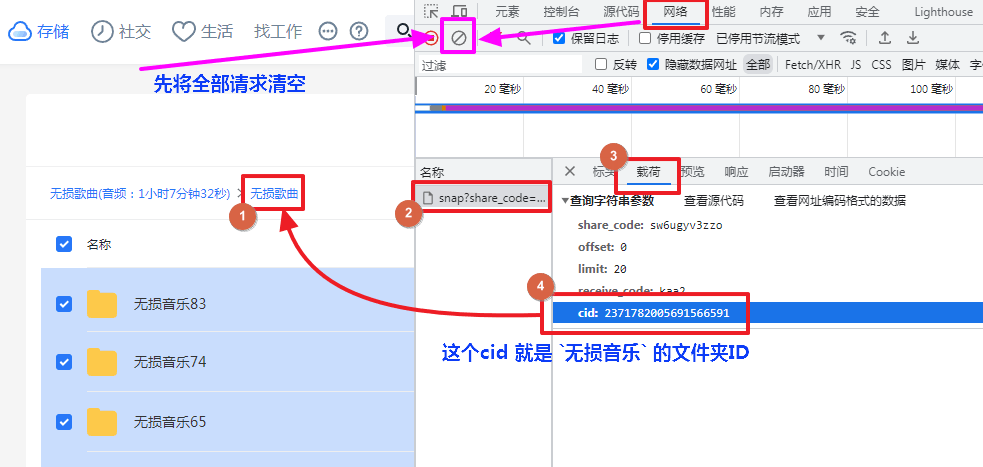Click the 无损歌曲 breadcrumb link
Viewport: 983px width, 467px height.
274,193
